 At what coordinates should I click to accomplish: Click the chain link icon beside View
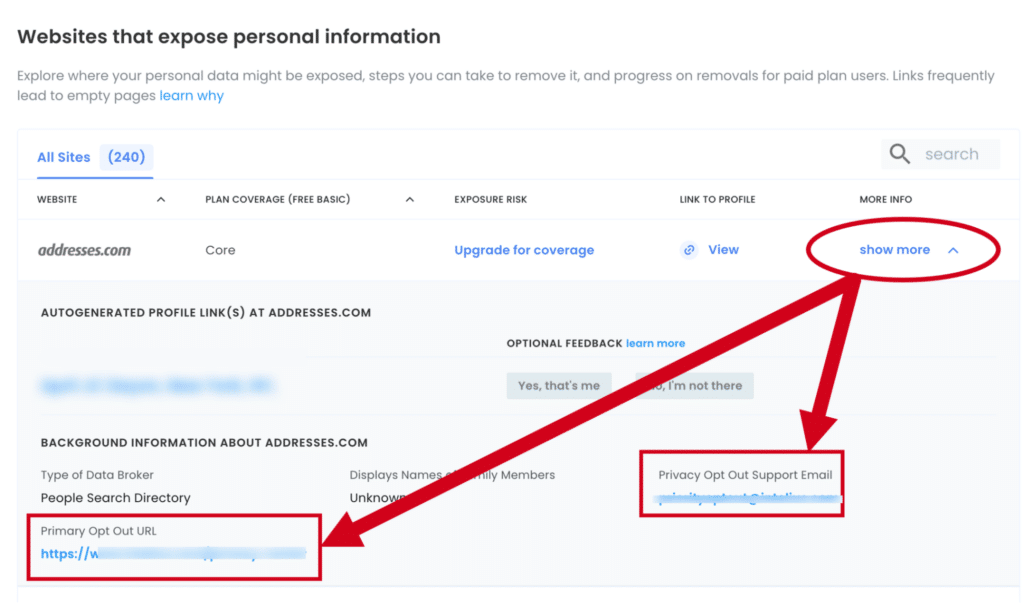pyautogui.click(x=689, y=250)
